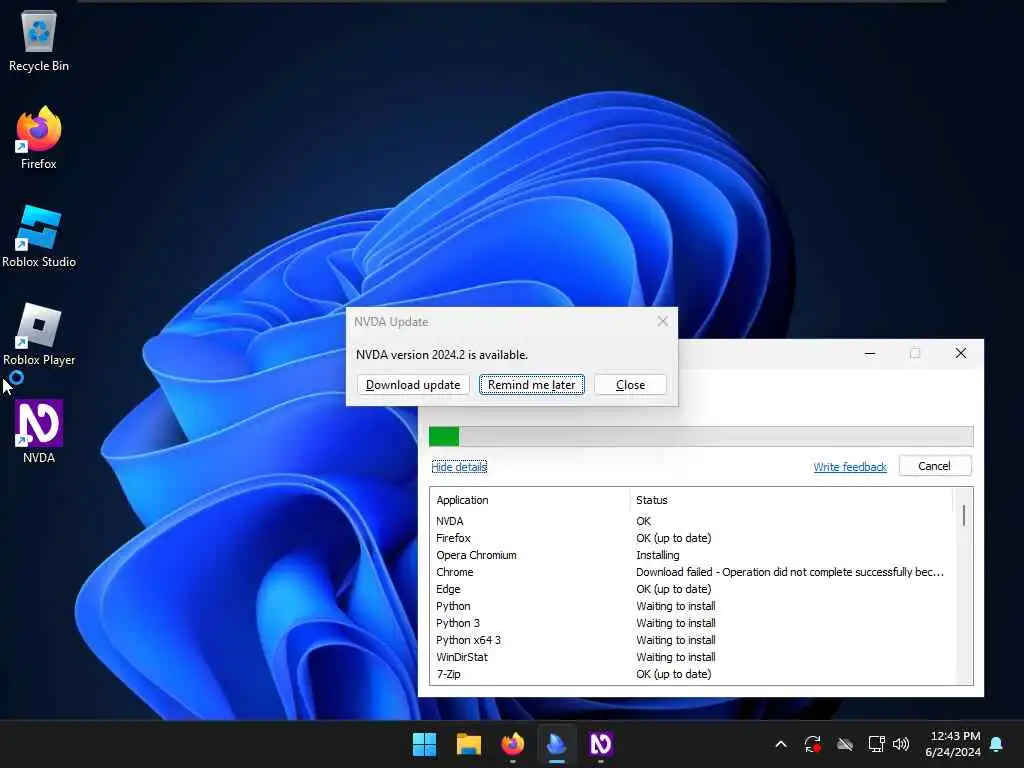Image resolution: width=1024 pixels, height=768 pixels.
Task: Click the green installation progress bar
Action: pyautogui.click(x=701, y=436)
